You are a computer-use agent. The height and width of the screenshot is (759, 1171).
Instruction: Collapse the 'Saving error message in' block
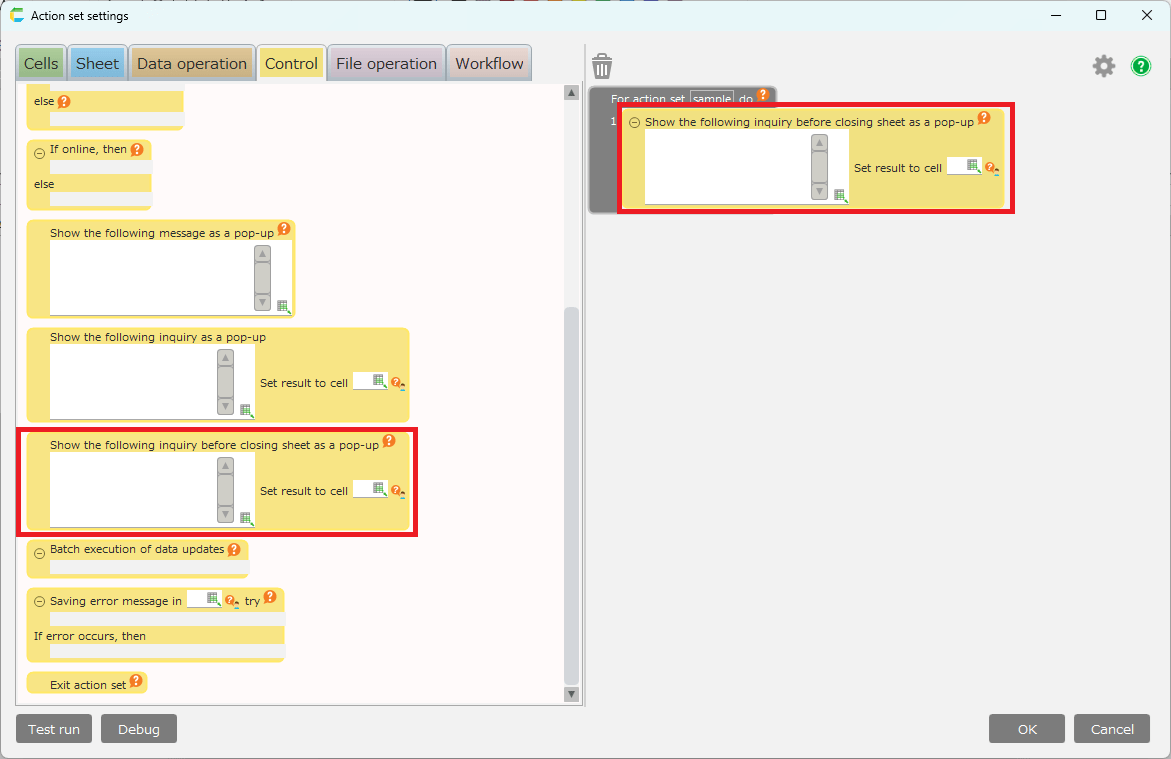40,602
